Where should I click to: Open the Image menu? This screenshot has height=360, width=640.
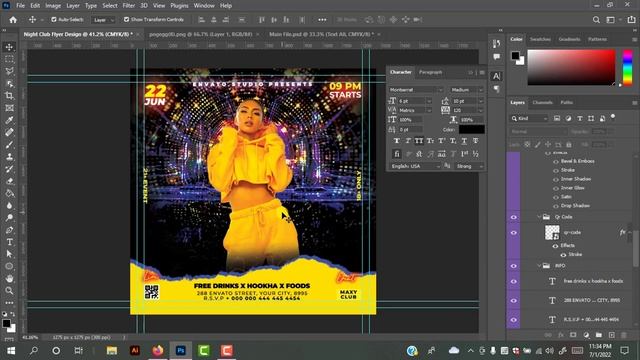coord(53,6)
